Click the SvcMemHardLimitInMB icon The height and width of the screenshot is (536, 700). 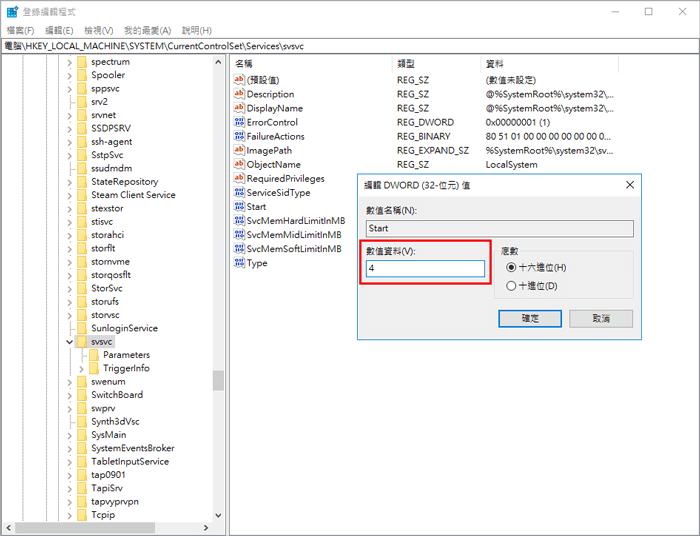pyautogui.click(x=239, y=220)
